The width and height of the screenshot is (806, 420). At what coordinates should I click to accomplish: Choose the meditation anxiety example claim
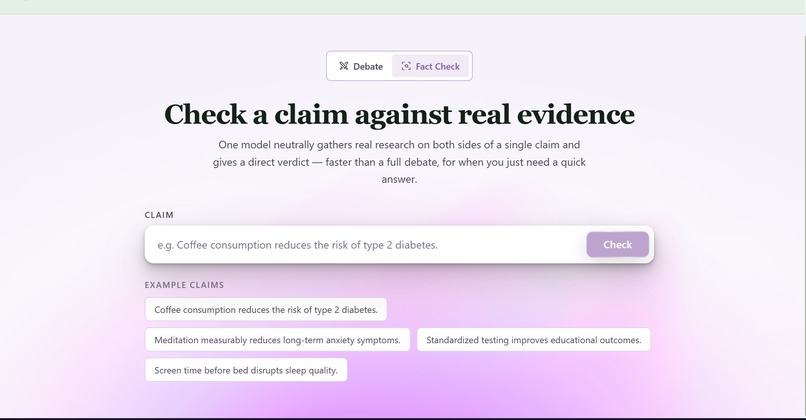click(278, 340)
